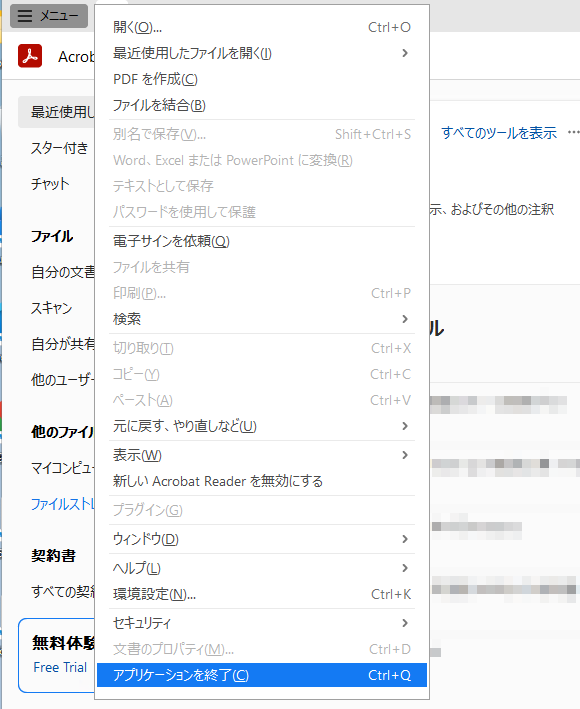Viewport: 580px width, 709px height.
Task: Open スター付き in the sidebar
Action: [59, 148]
